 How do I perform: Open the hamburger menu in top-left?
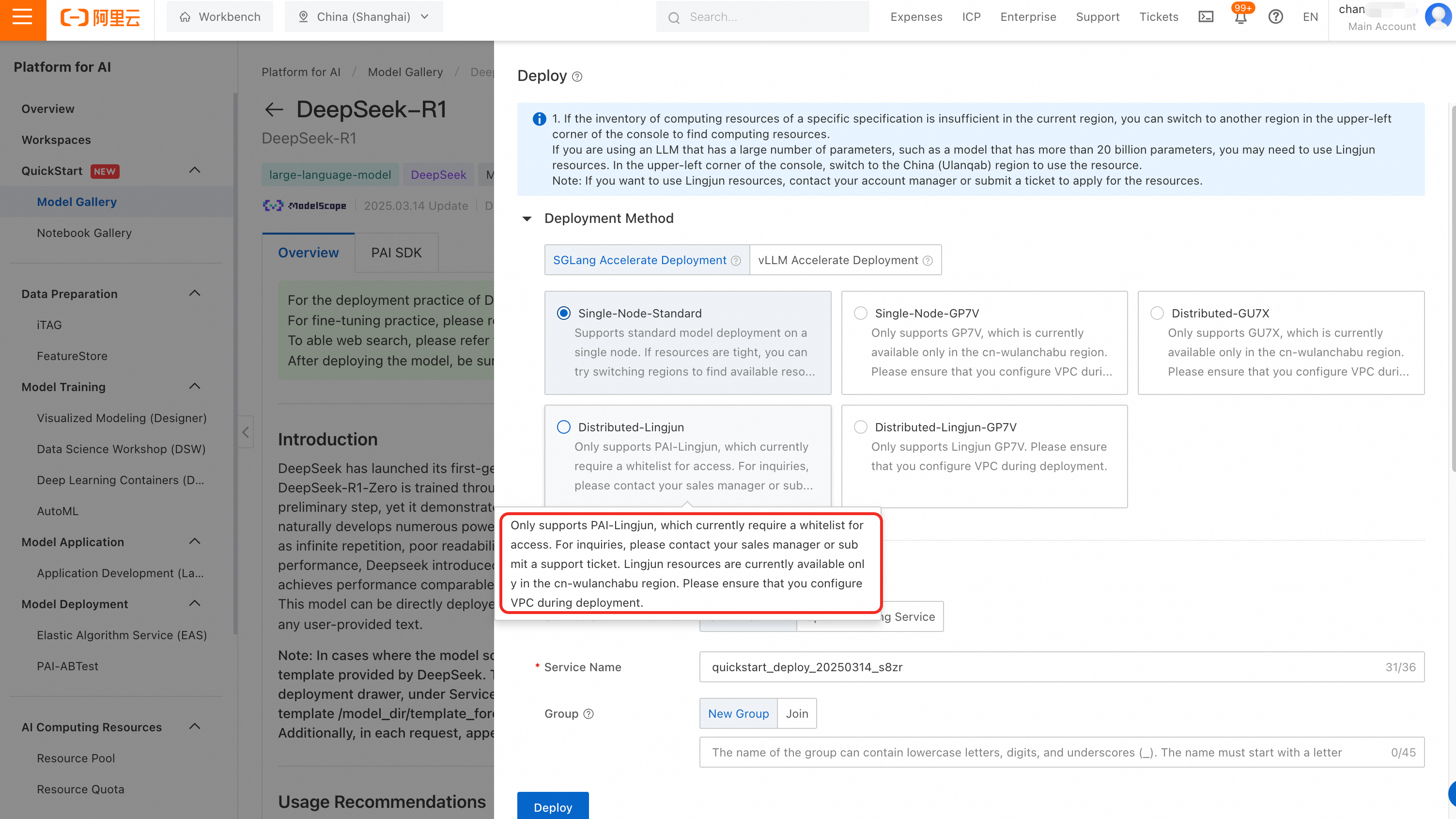pyautogui.click(x=23, y=17)
